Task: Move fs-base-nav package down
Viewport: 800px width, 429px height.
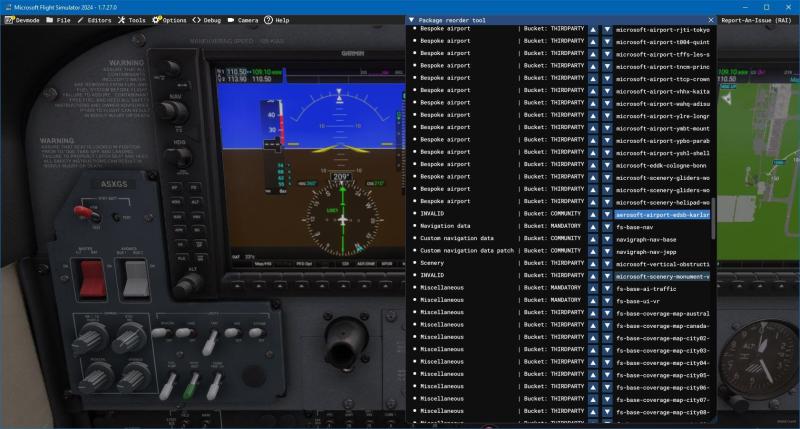Action: point(607,227)
